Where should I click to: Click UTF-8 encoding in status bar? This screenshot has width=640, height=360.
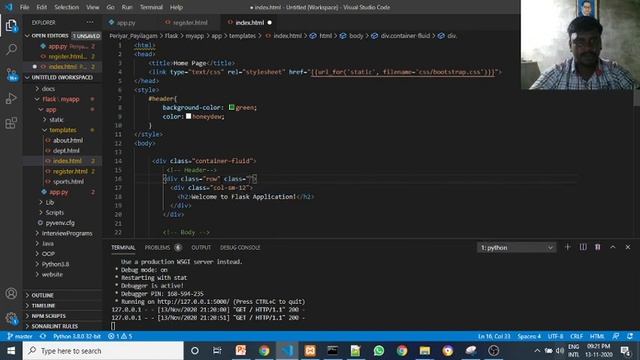tap(555, 336)
